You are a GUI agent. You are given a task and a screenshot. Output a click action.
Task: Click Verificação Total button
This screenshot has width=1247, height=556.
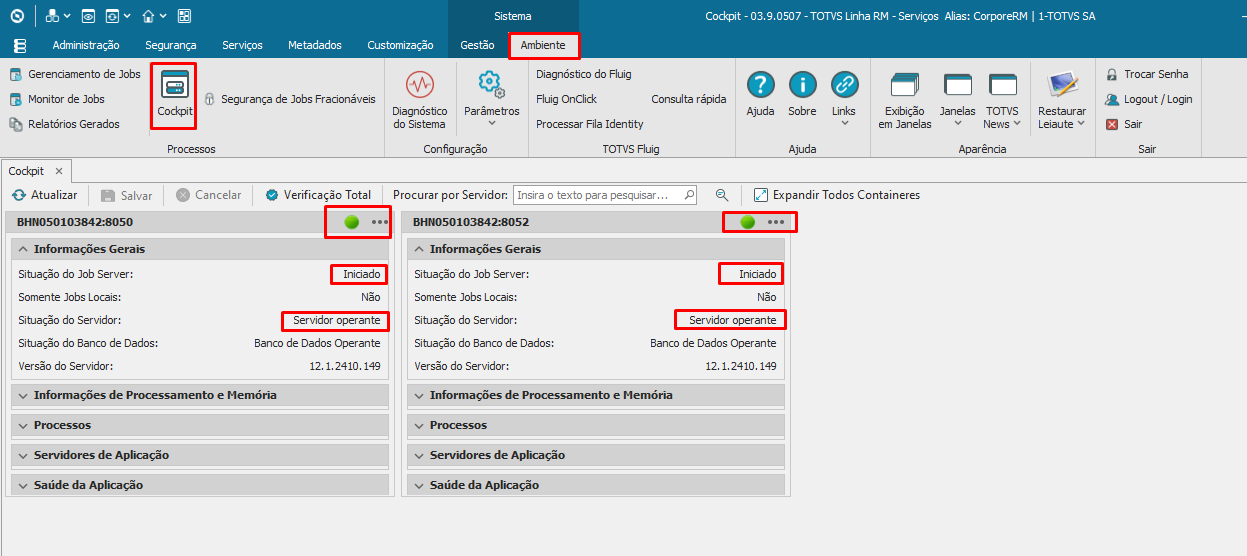click(318, 195)
